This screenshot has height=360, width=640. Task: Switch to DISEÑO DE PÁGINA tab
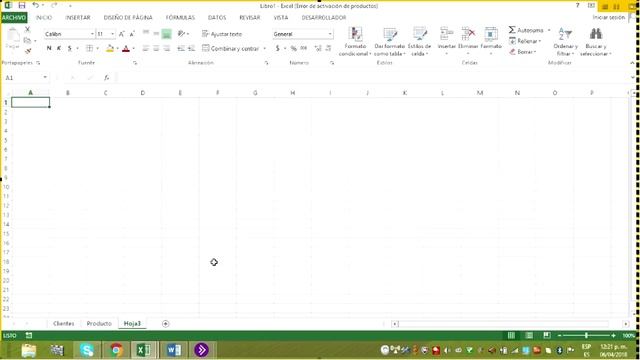[x=128, y=18]
